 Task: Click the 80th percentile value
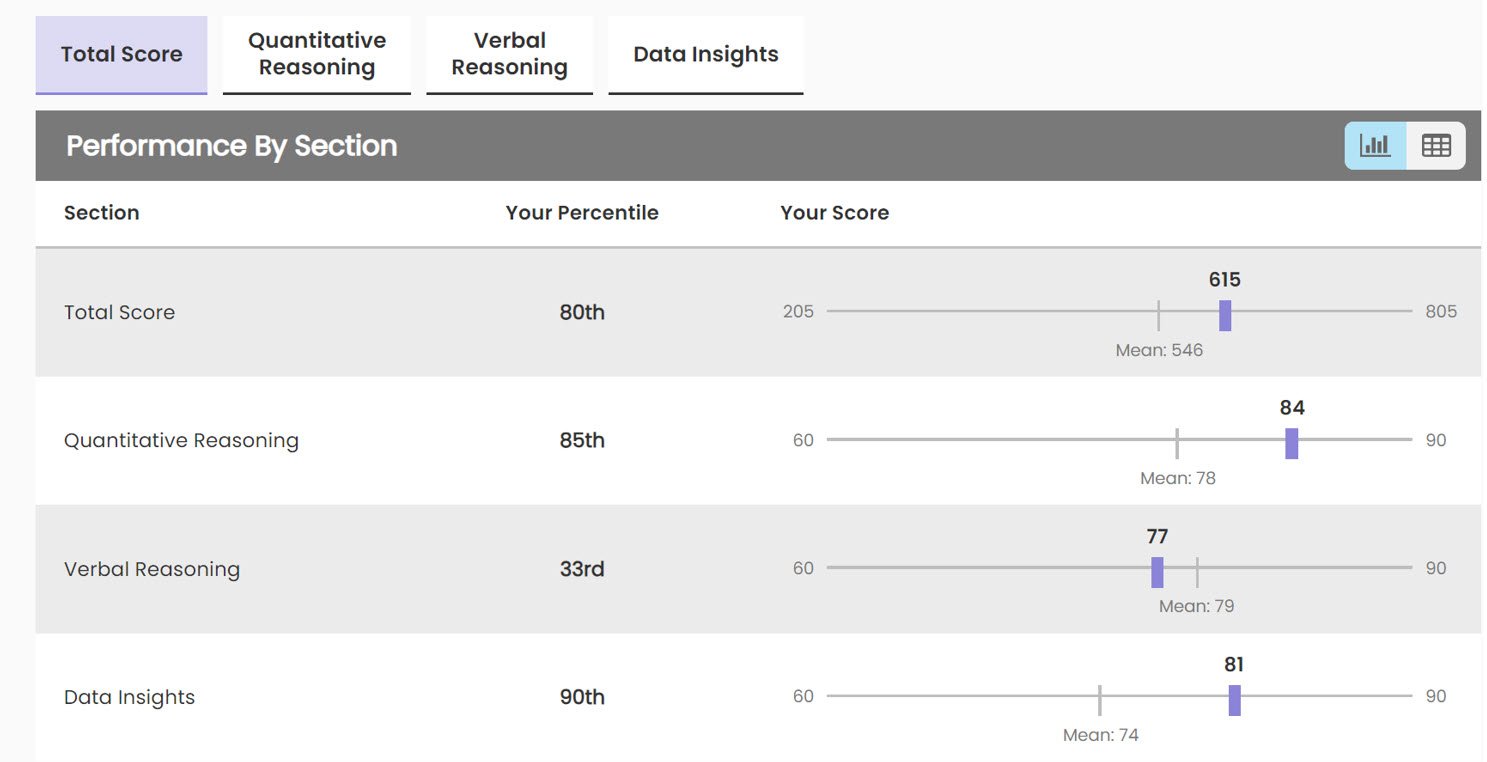(582, 312)
